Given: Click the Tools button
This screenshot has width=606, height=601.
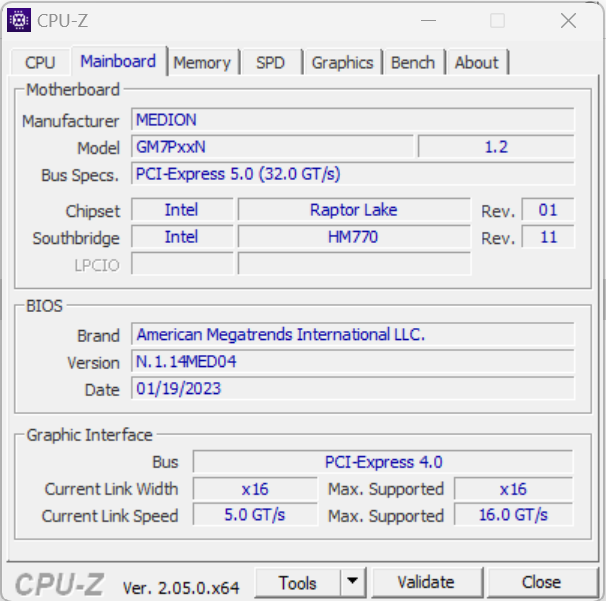Looking at the screenshot, I should [x=298, y=583].
